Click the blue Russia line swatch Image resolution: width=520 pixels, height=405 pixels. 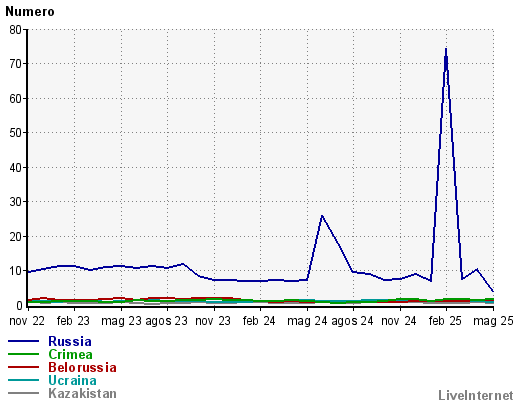tap(23, 341)
